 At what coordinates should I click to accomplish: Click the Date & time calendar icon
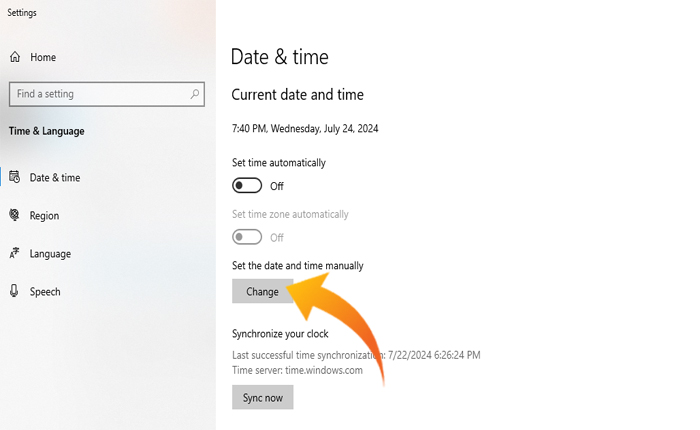tap(15, 177)
